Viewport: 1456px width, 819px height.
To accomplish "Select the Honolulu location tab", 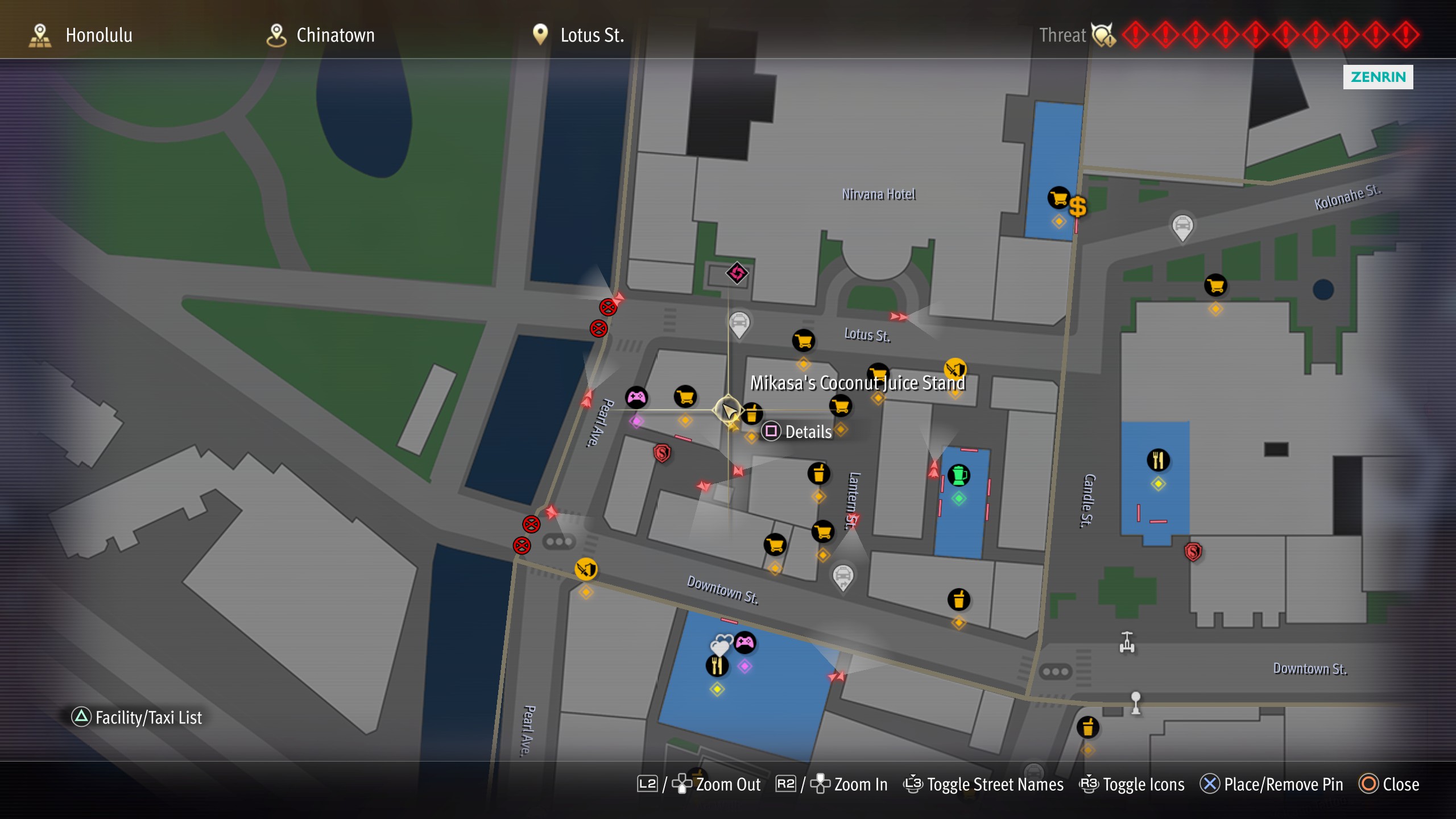I will click(x=81, y=35).
